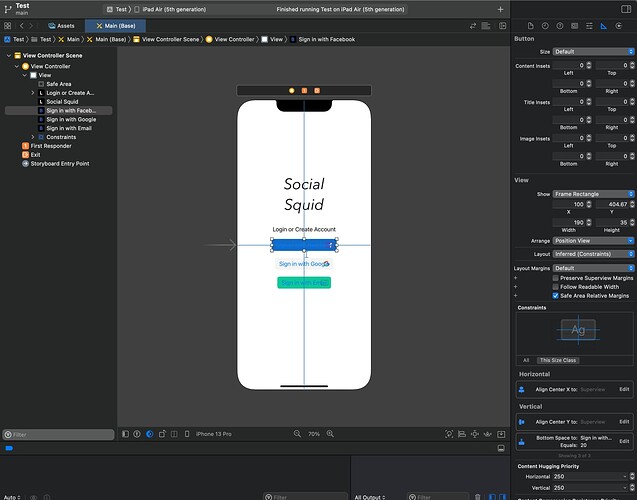Go back in editor history
The height and width of the screenshot is (500, 637).
coord(21,26)
